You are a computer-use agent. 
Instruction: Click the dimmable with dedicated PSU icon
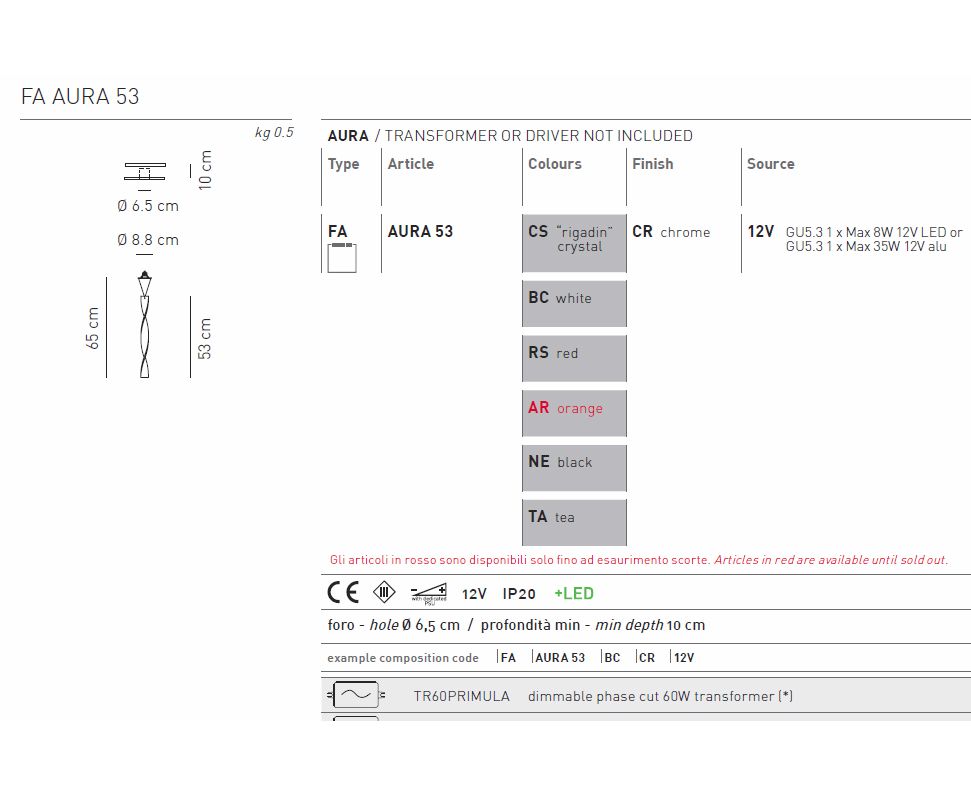click(x=428, y=593)
